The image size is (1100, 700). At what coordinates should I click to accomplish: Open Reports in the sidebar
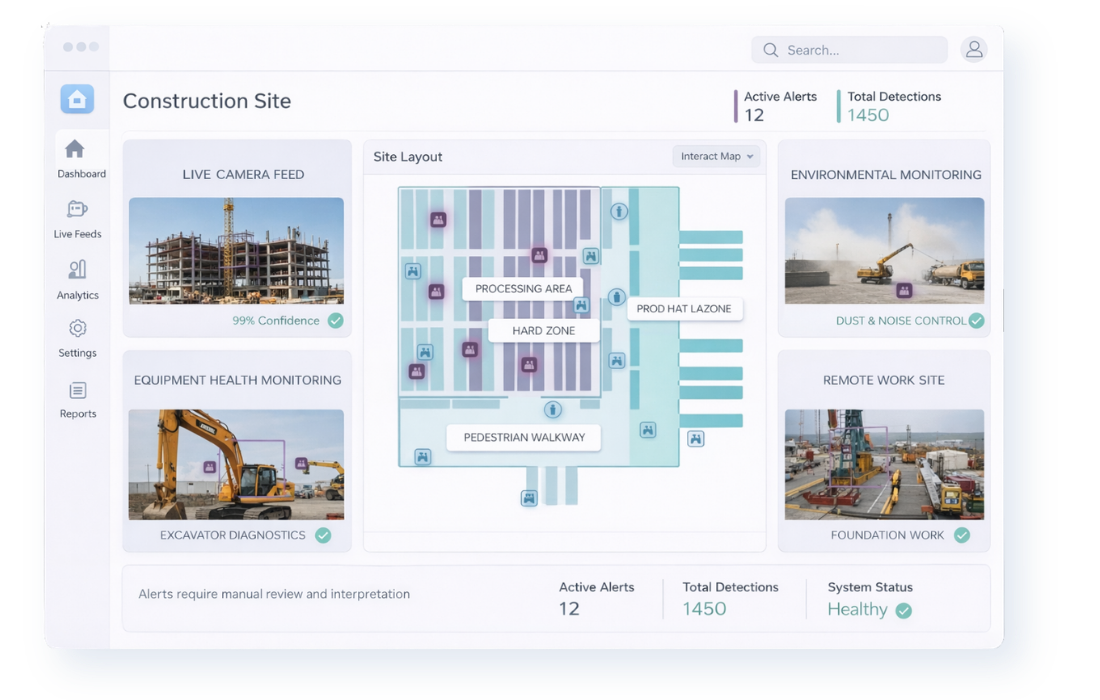[x=77, y=399]
